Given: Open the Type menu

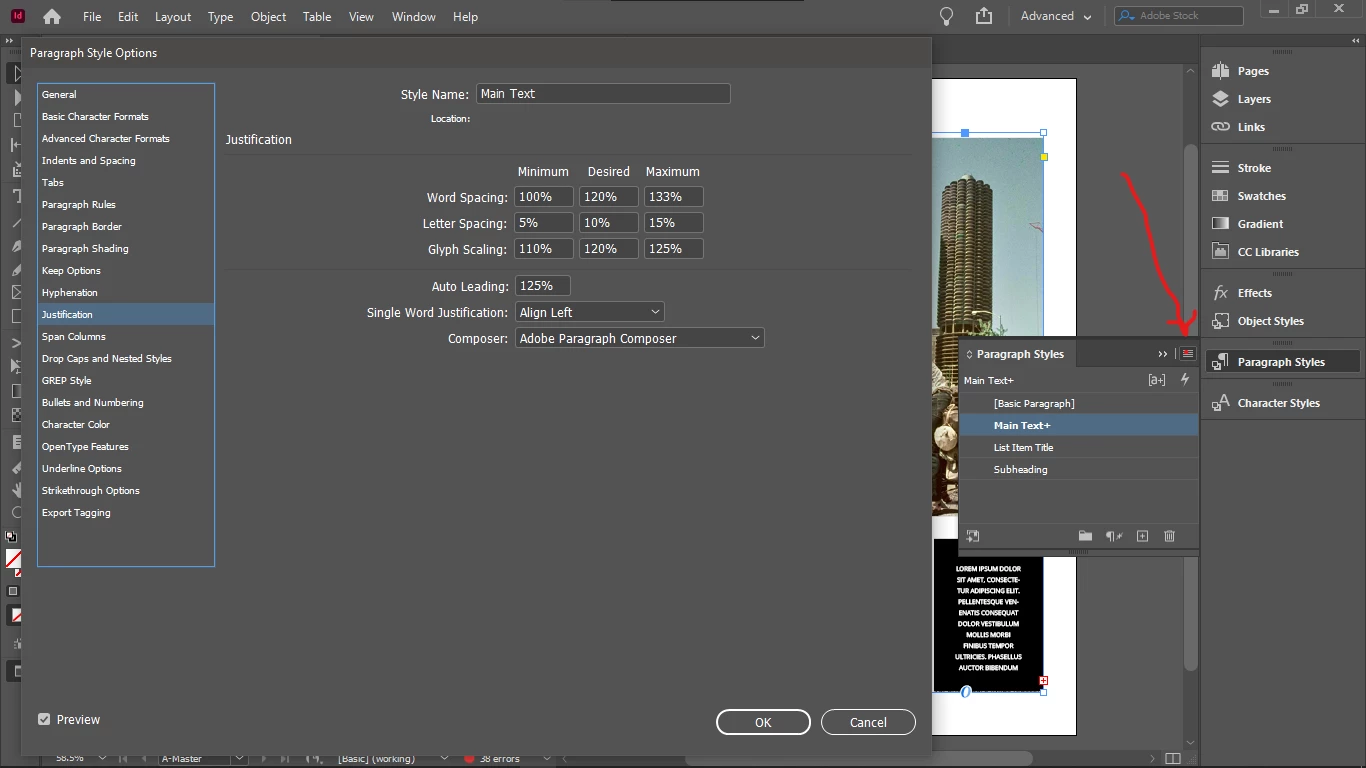Looking at the screenshot, I should tap(220, 17).
